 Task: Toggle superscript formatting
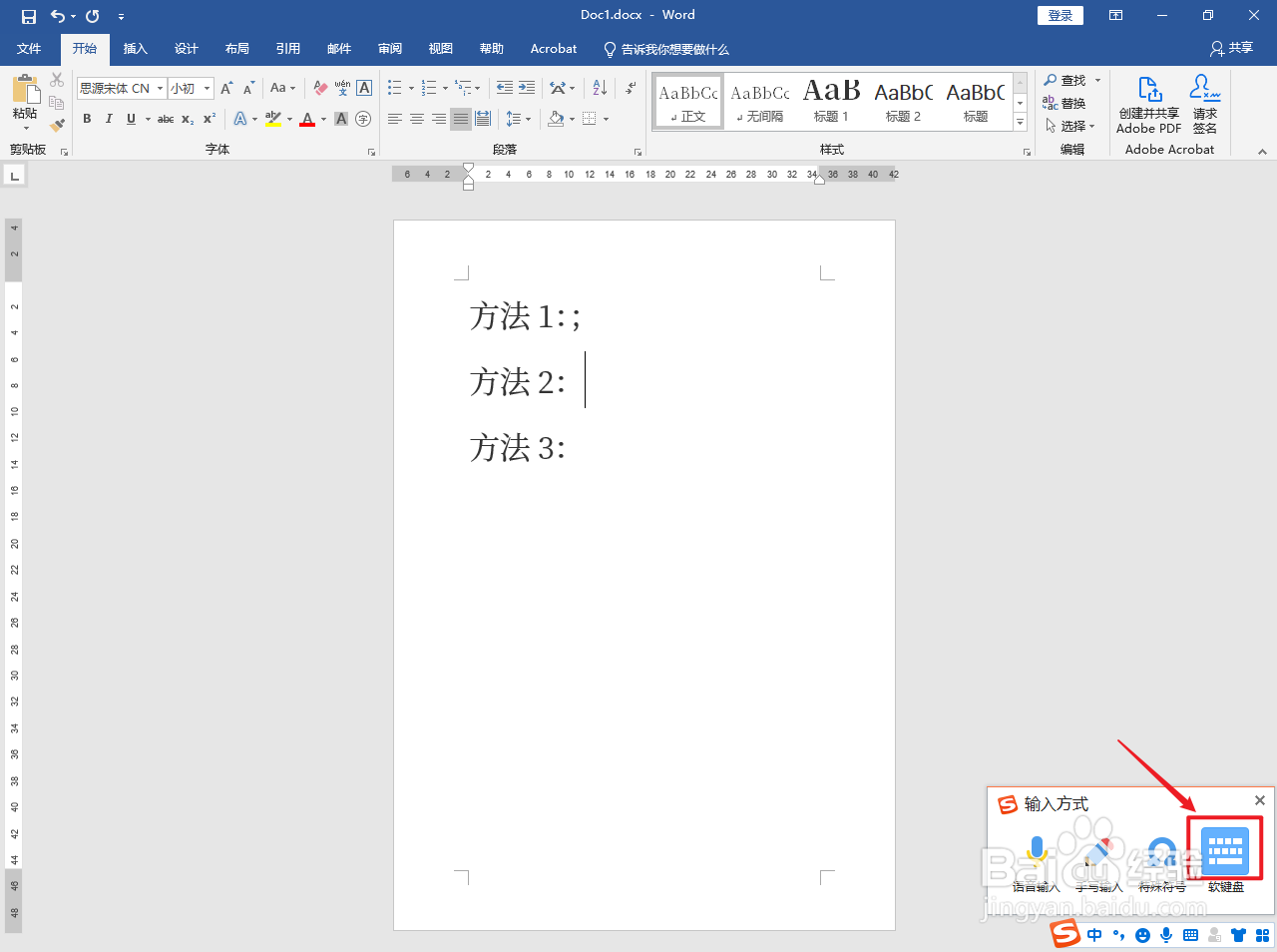click(210, 119)
